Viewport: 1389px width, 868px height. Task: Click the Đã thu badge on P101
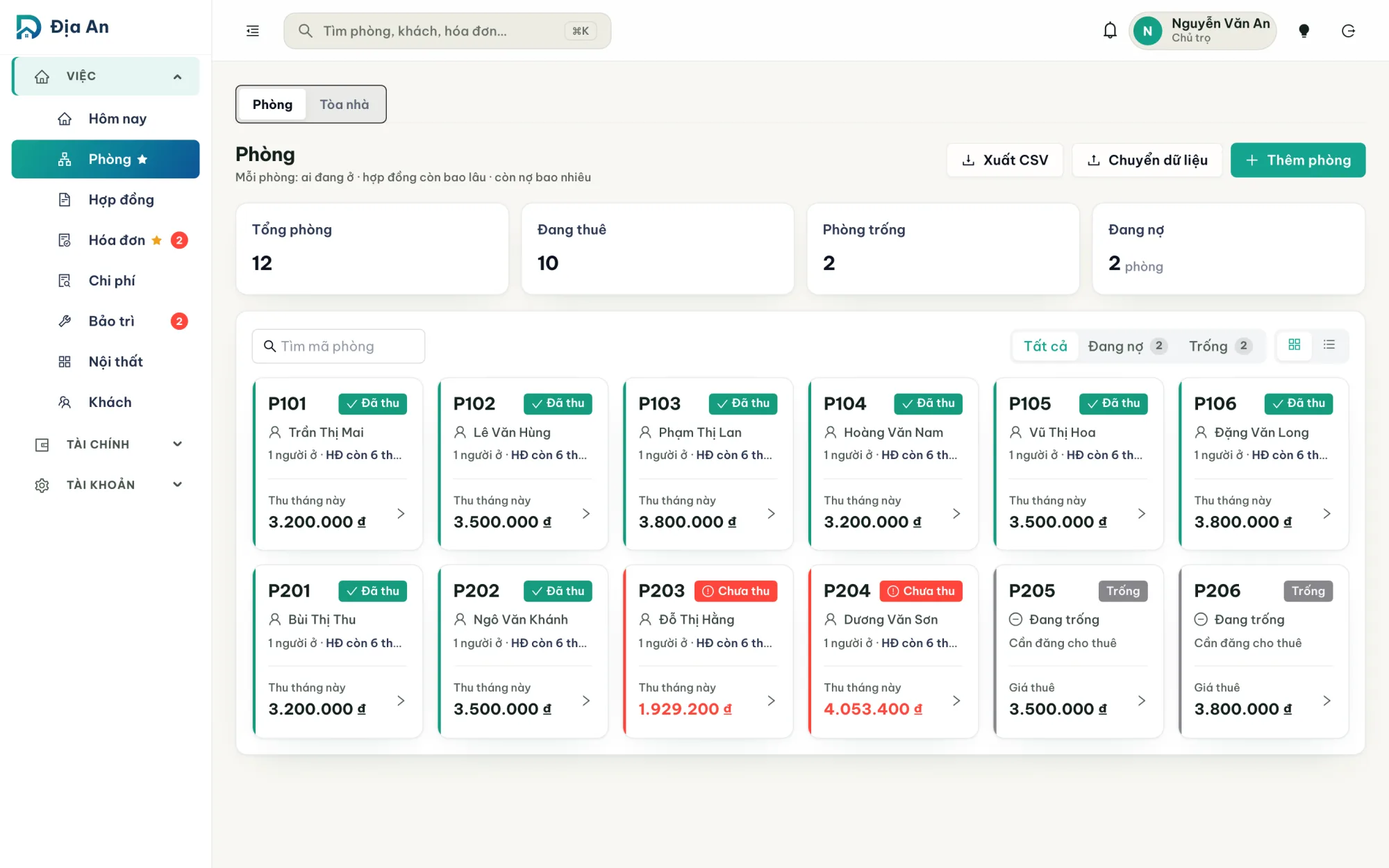click(x=372, y=403)
